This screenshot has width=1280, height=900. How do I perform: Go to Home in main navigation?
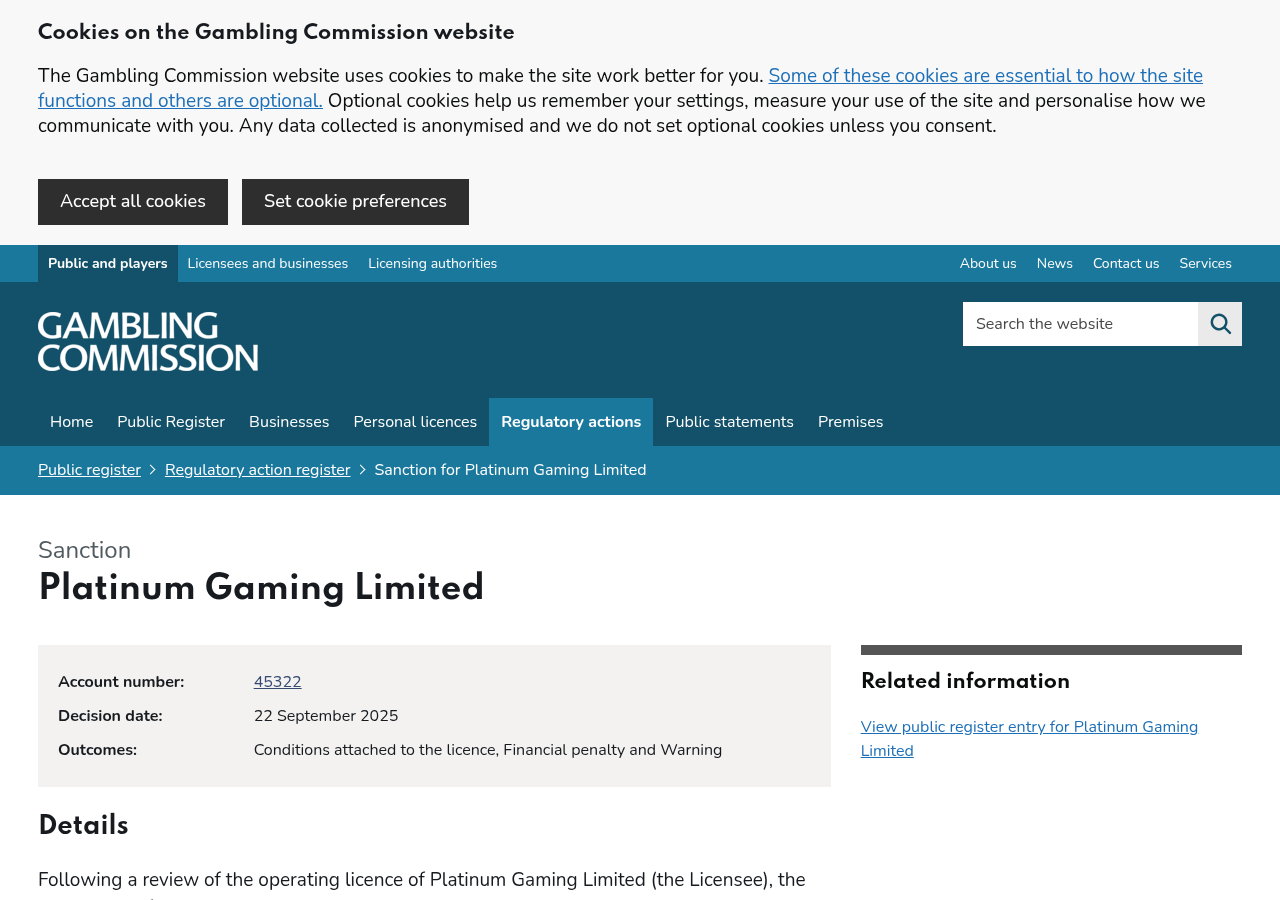coord(71,422)
